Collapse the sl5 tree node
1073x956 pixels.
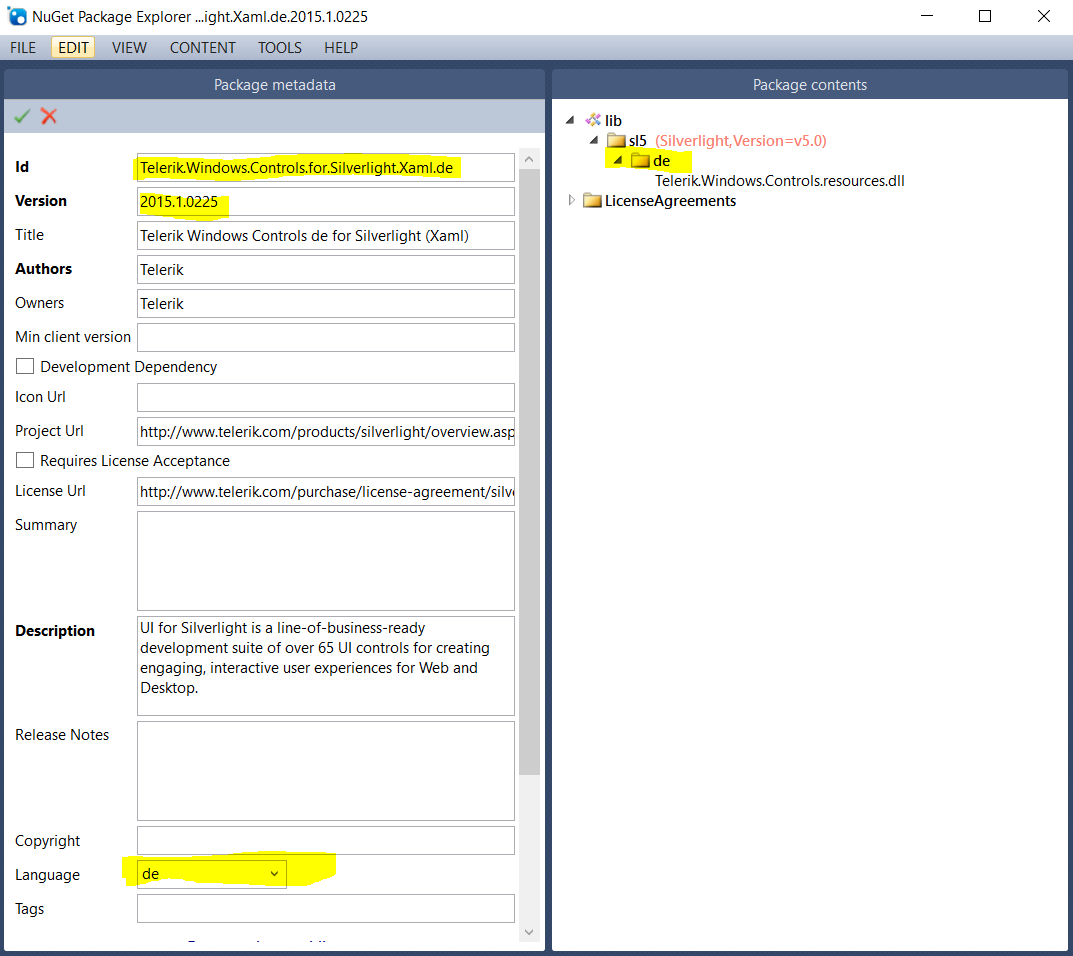coord(594,140)
